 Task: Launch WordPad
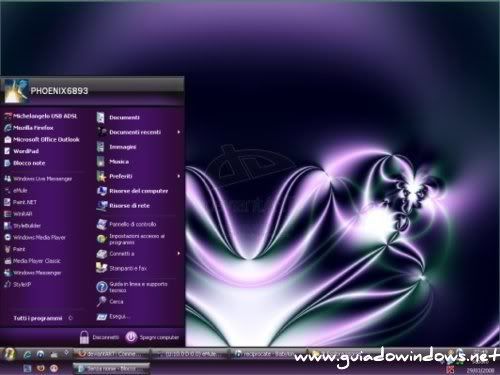(21, 151)
